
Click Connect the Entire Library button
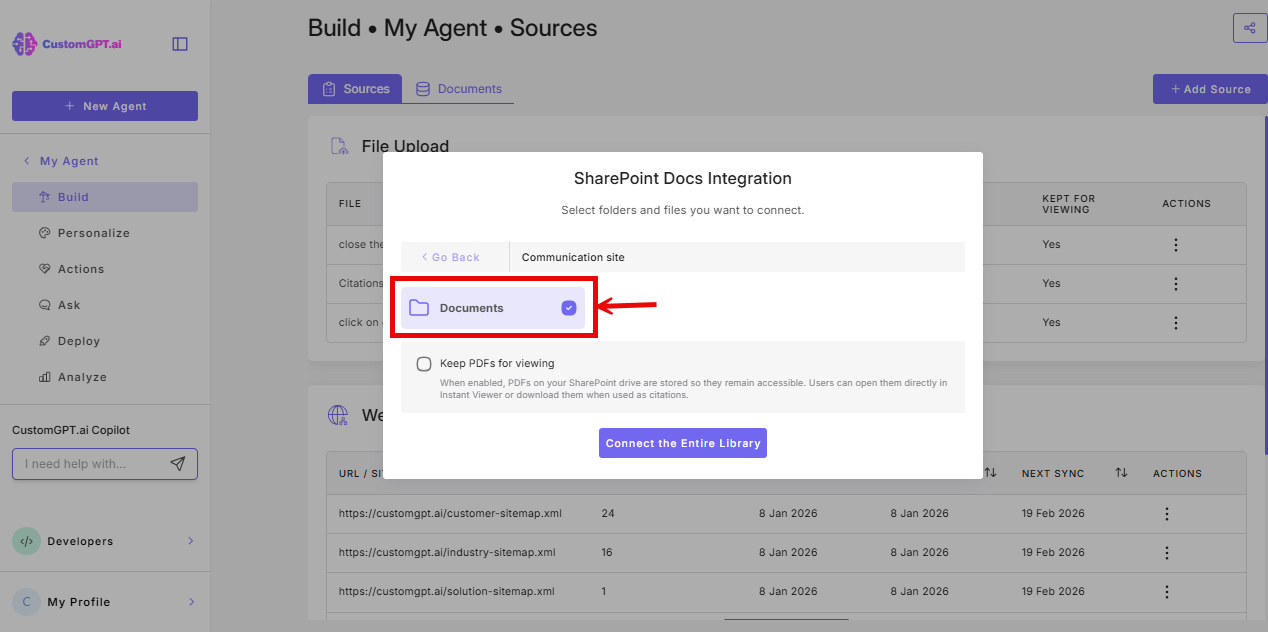683,443
